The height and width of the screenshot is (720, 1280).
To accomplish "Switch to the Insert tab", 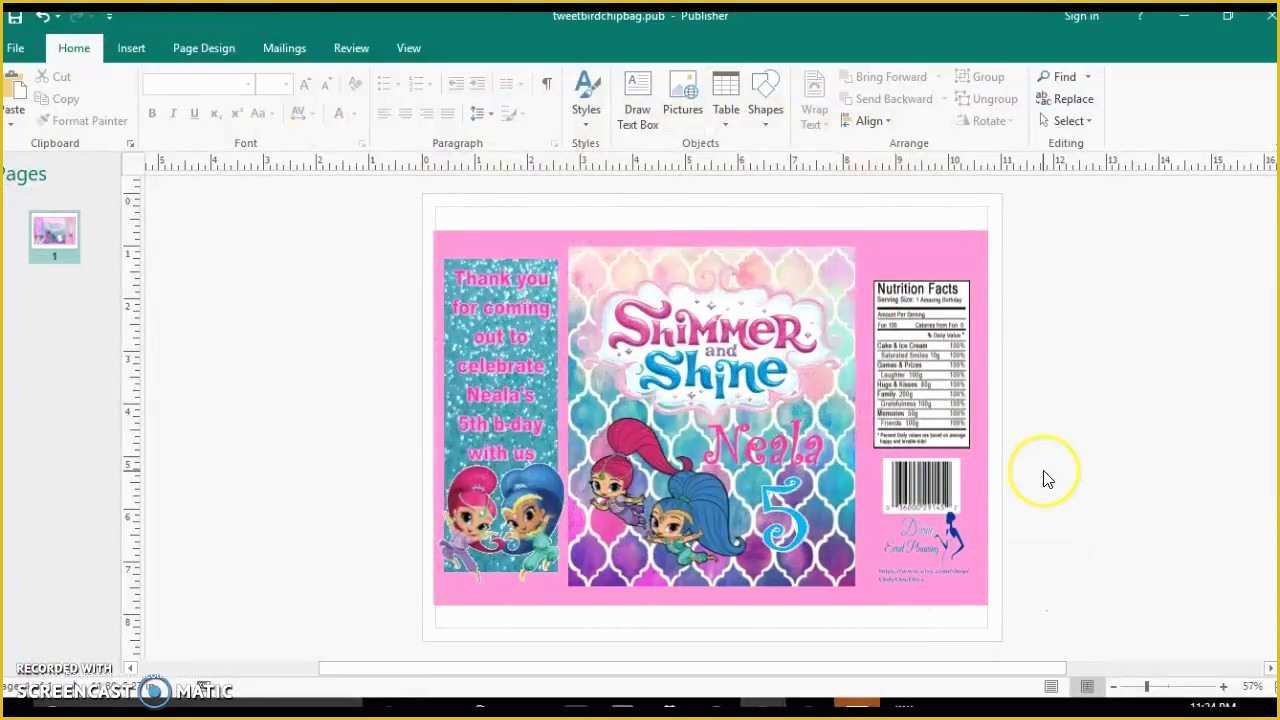I will [x=131, y=48].
